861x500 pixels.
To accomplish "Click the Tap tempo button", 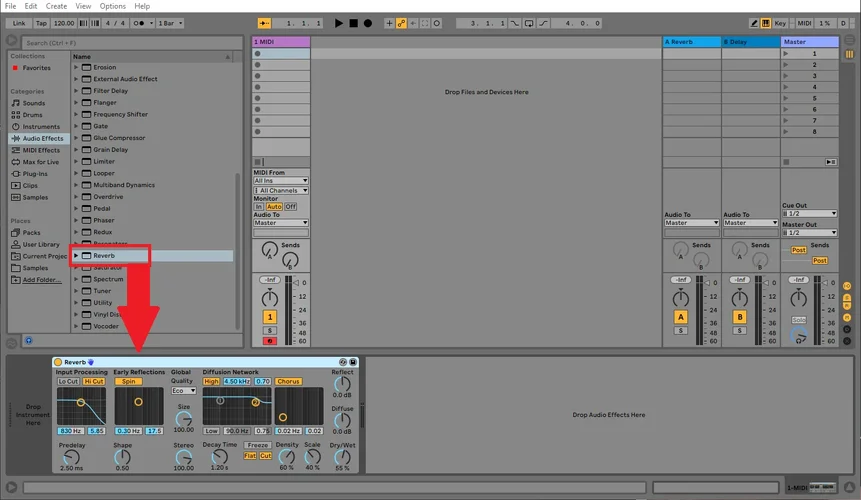I will point(40,23).
